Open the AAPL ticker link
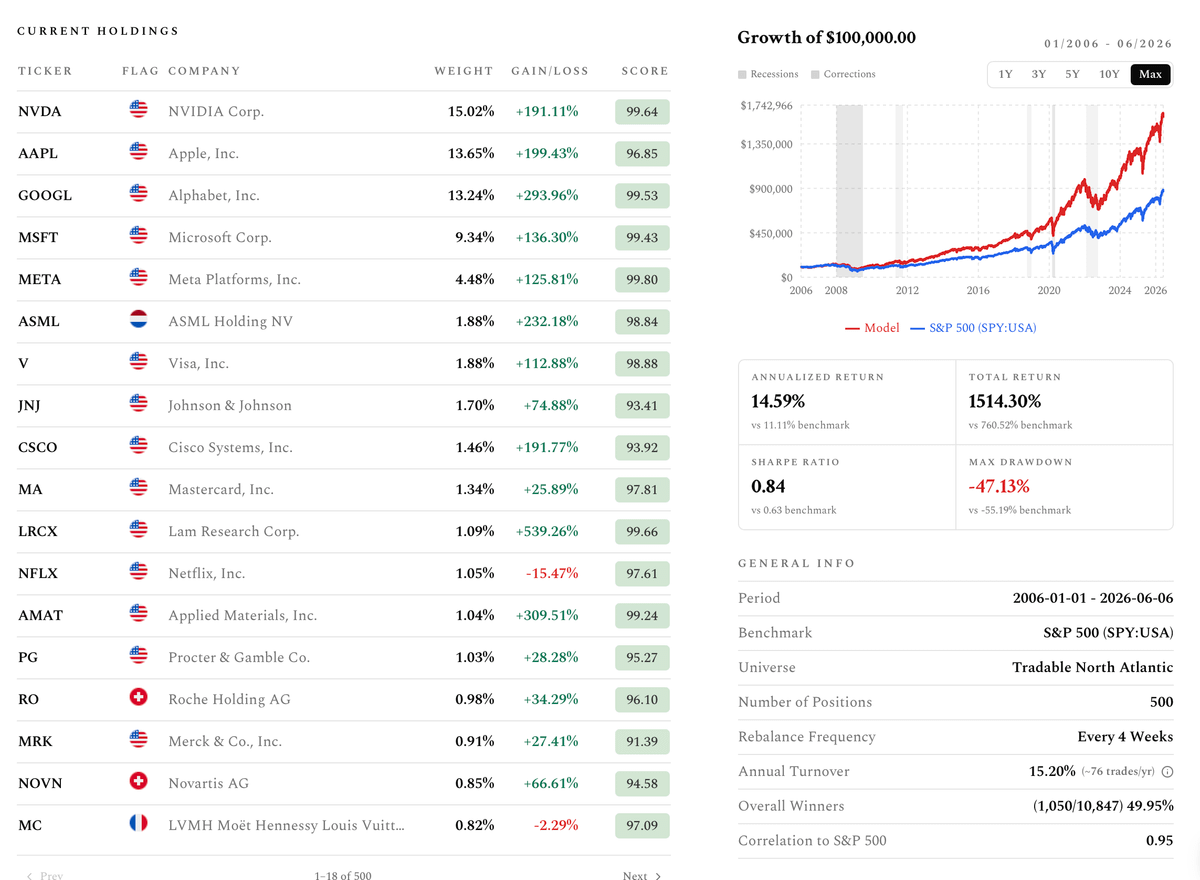Image resolution: width=1200 pixels, height=880 pixels. tap(38, 153)
